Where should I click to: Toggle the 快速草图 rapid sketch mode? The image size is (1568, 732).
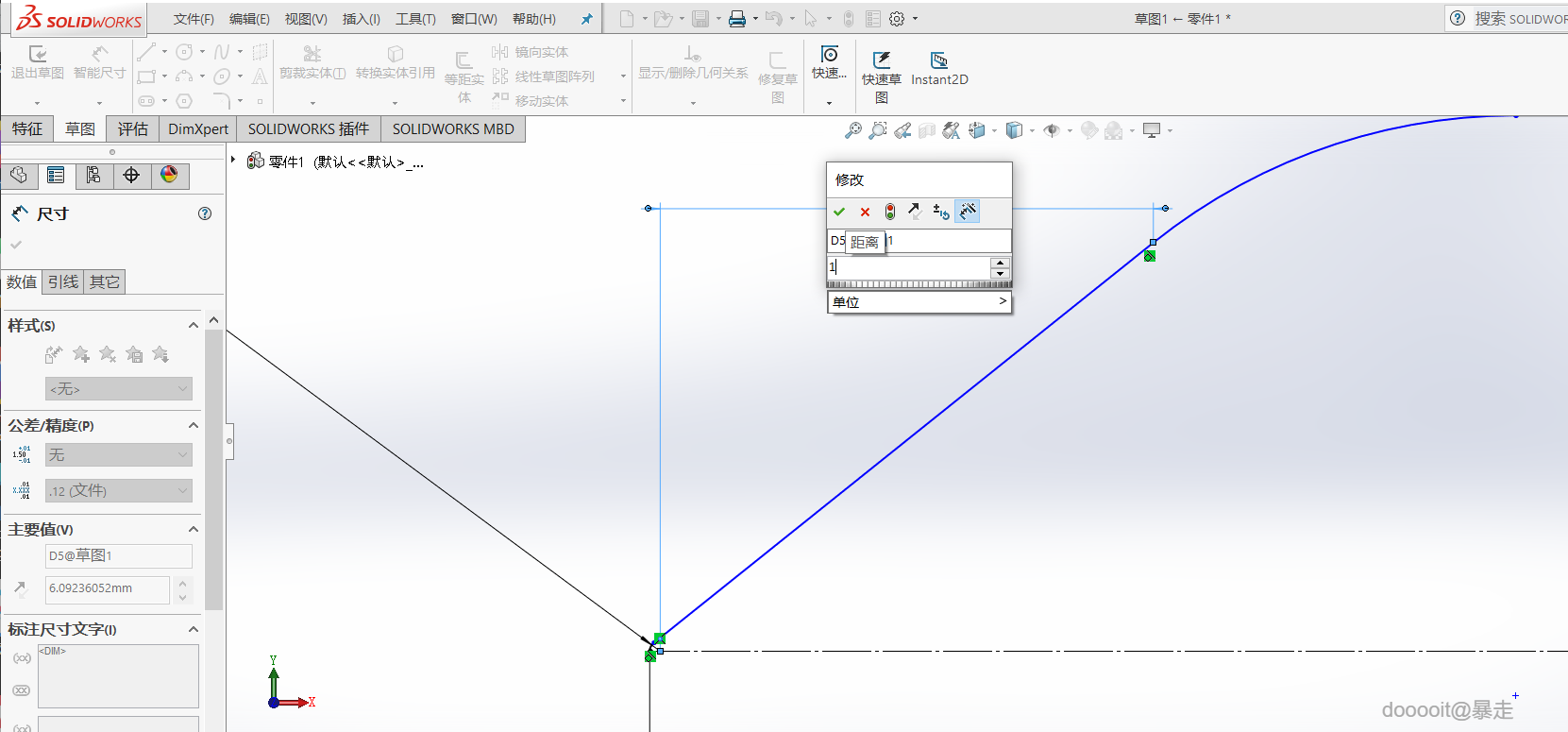coord(881,69)
